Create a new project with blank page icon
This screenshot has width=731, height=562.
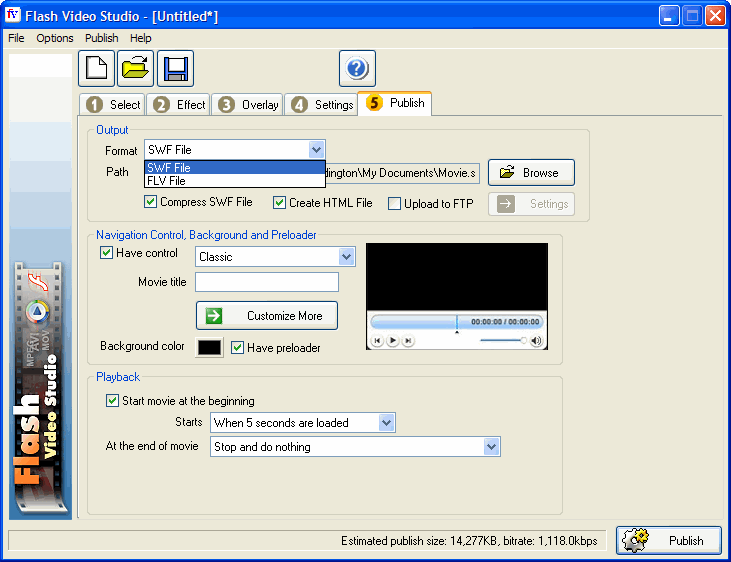tap(97, 69)
